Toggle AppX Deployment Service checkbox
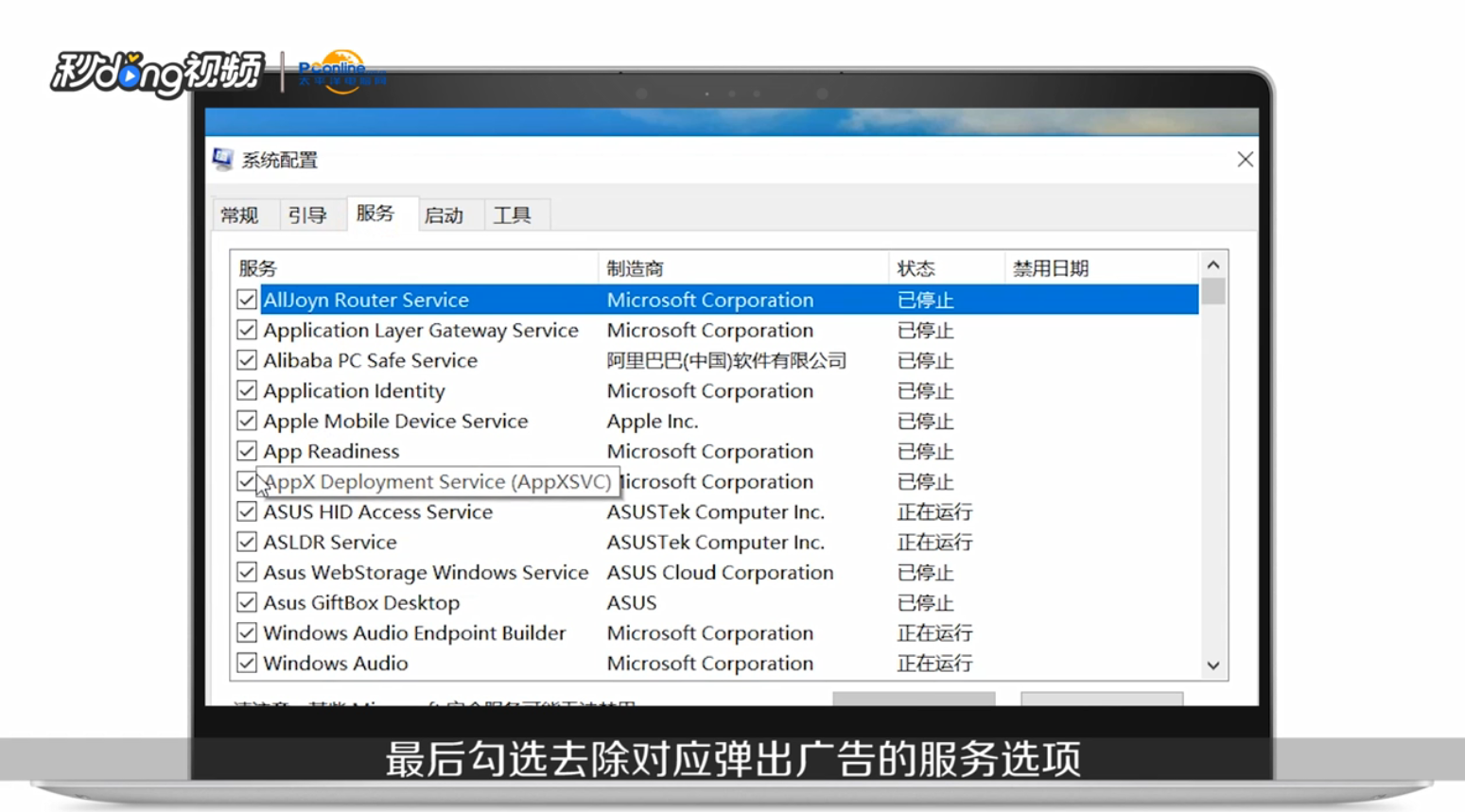The width and height of the screenshot is (1465, 812). (247, 481)
